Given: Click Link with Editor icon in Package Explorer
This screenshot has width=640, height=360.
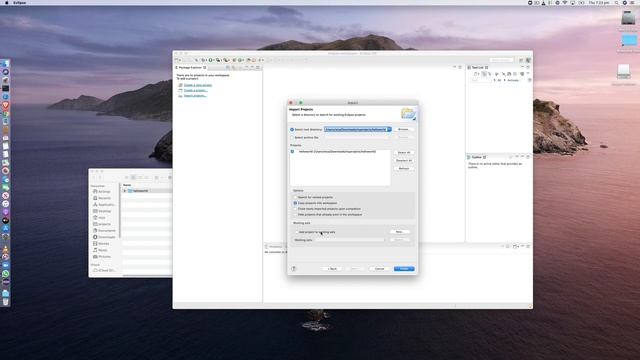Looking at the screenshot, I should pos(233,67).
